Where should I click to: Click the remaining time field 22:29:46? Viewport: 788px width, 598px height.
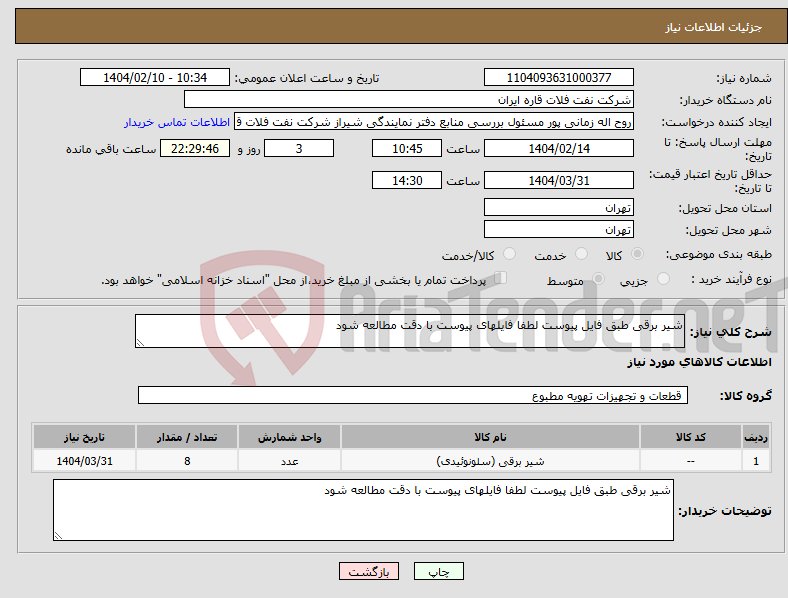[195, 148]
